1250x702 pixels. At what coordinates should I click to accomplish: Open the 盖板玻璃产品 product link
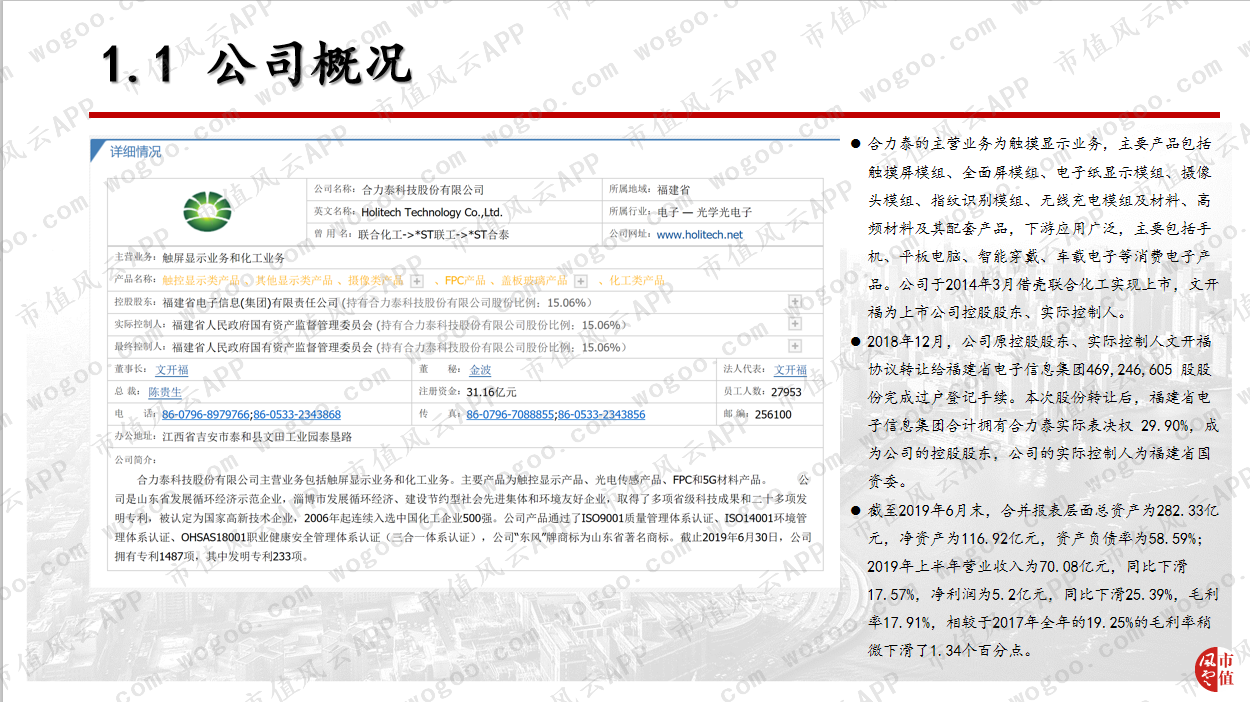tap(534, 281)
